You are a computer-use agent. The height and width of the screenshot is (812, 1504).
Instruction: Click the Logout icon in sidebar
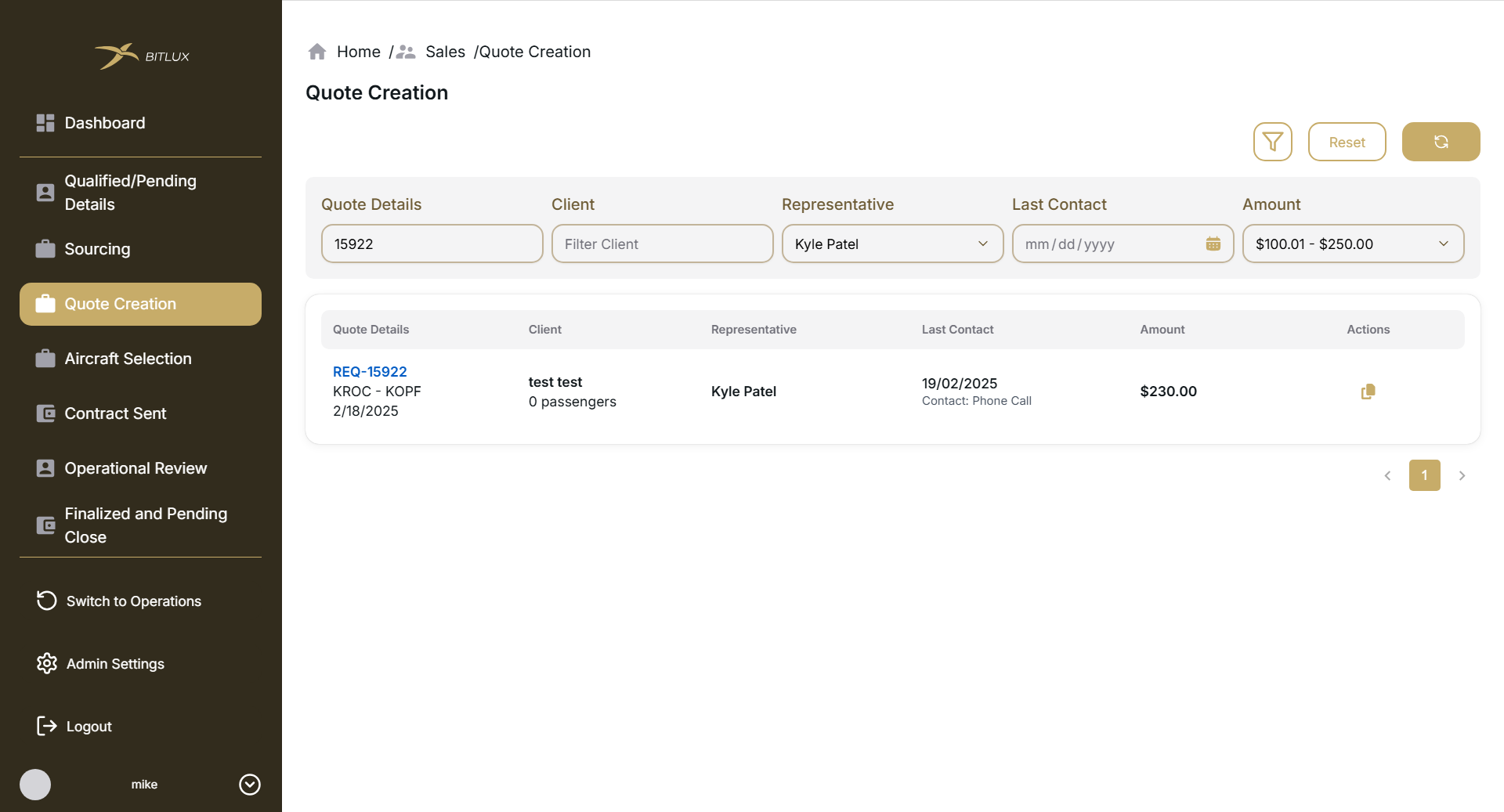47,726
